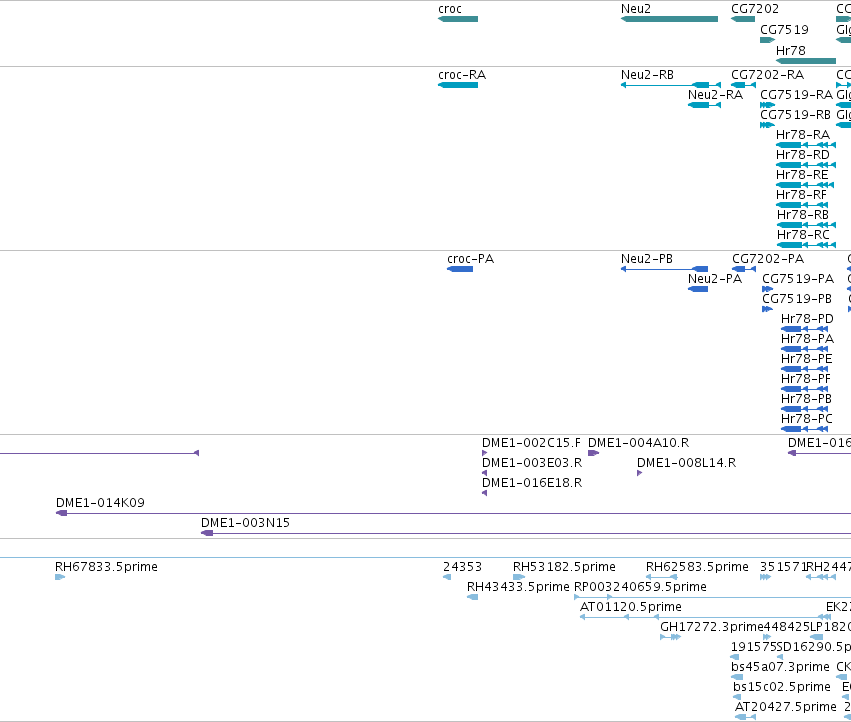Click the CG7519-RB transcript glyph
Screen dimensions: 851x722
click(x=767, y=125)
